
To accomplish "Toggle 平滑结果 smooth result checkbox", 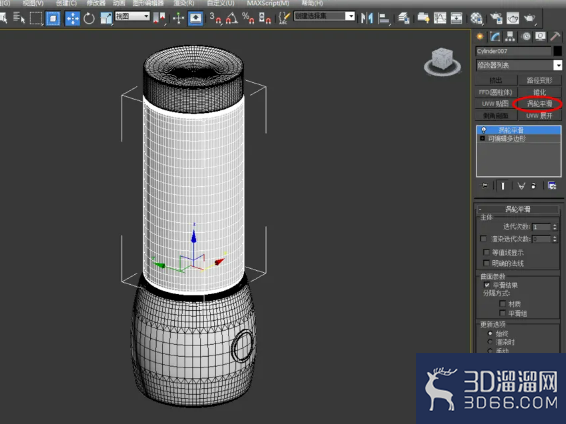I will [x=487, y=285].
